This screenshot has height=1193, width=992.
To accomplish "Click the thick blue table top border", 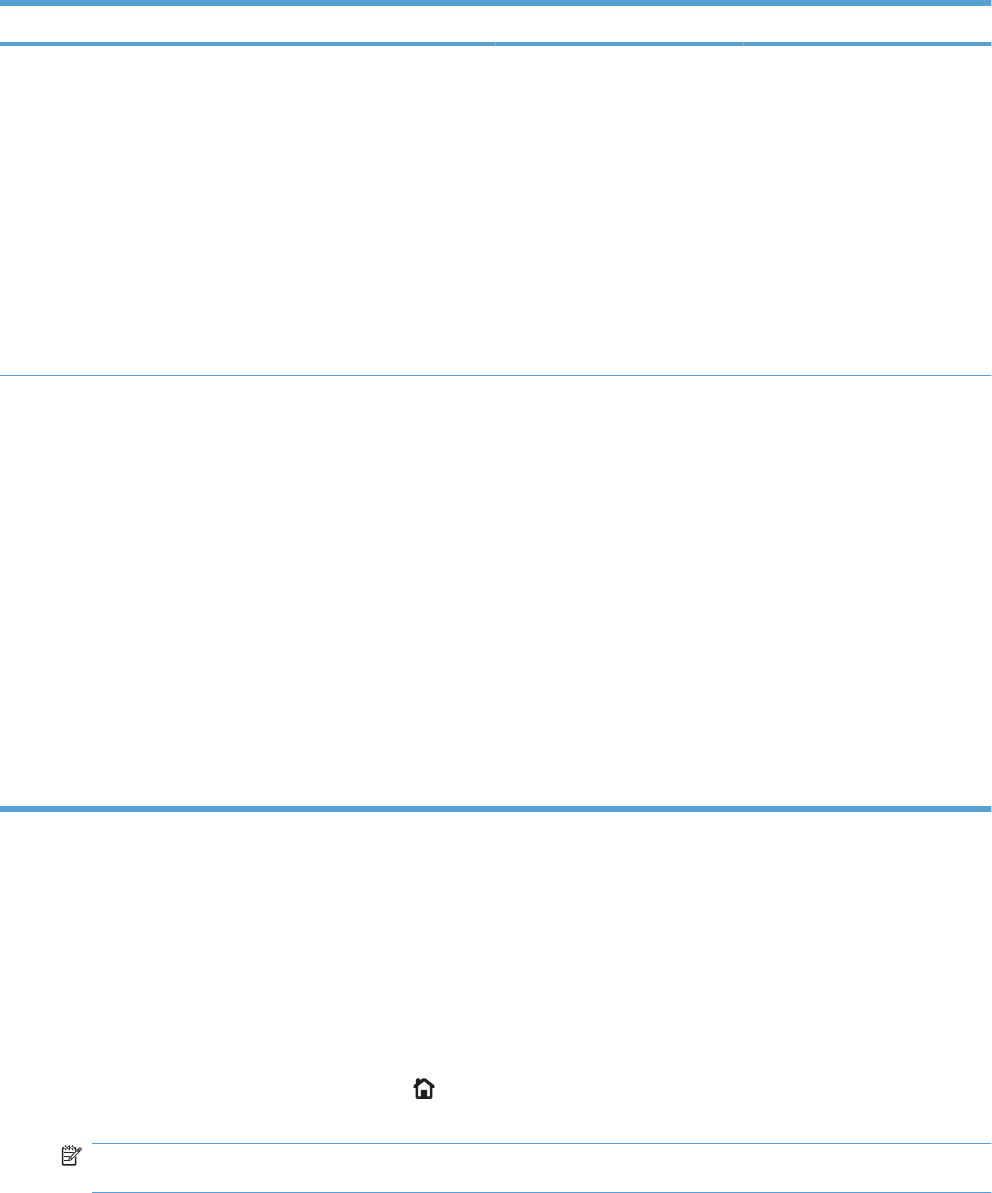I will tap(496, 3).
